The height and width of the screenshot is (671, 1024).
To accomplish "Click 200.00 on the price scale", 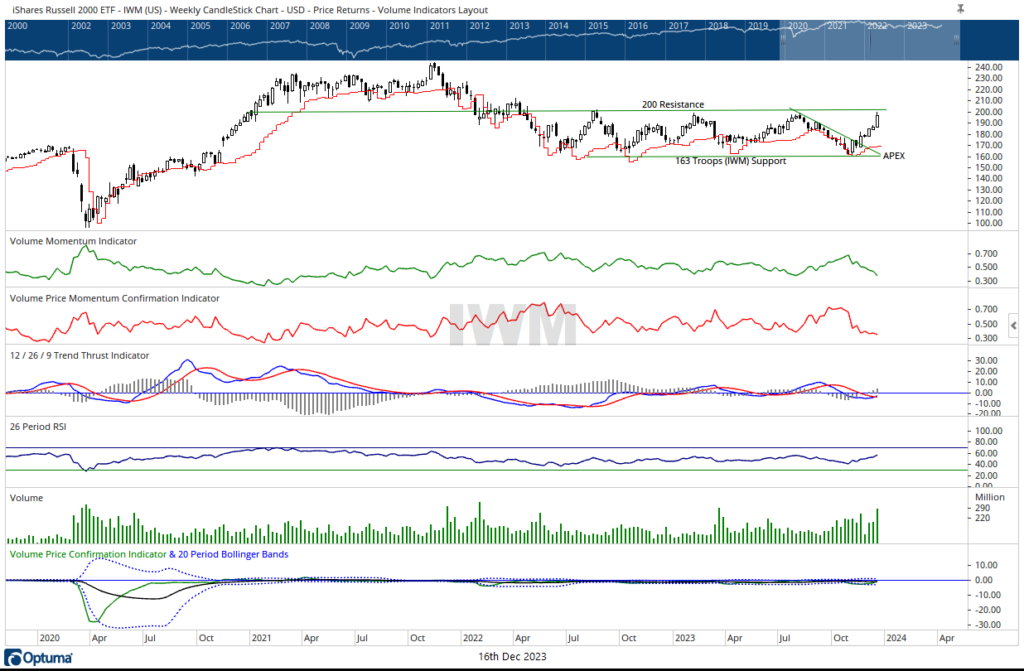I will click(x=989, y=112).
